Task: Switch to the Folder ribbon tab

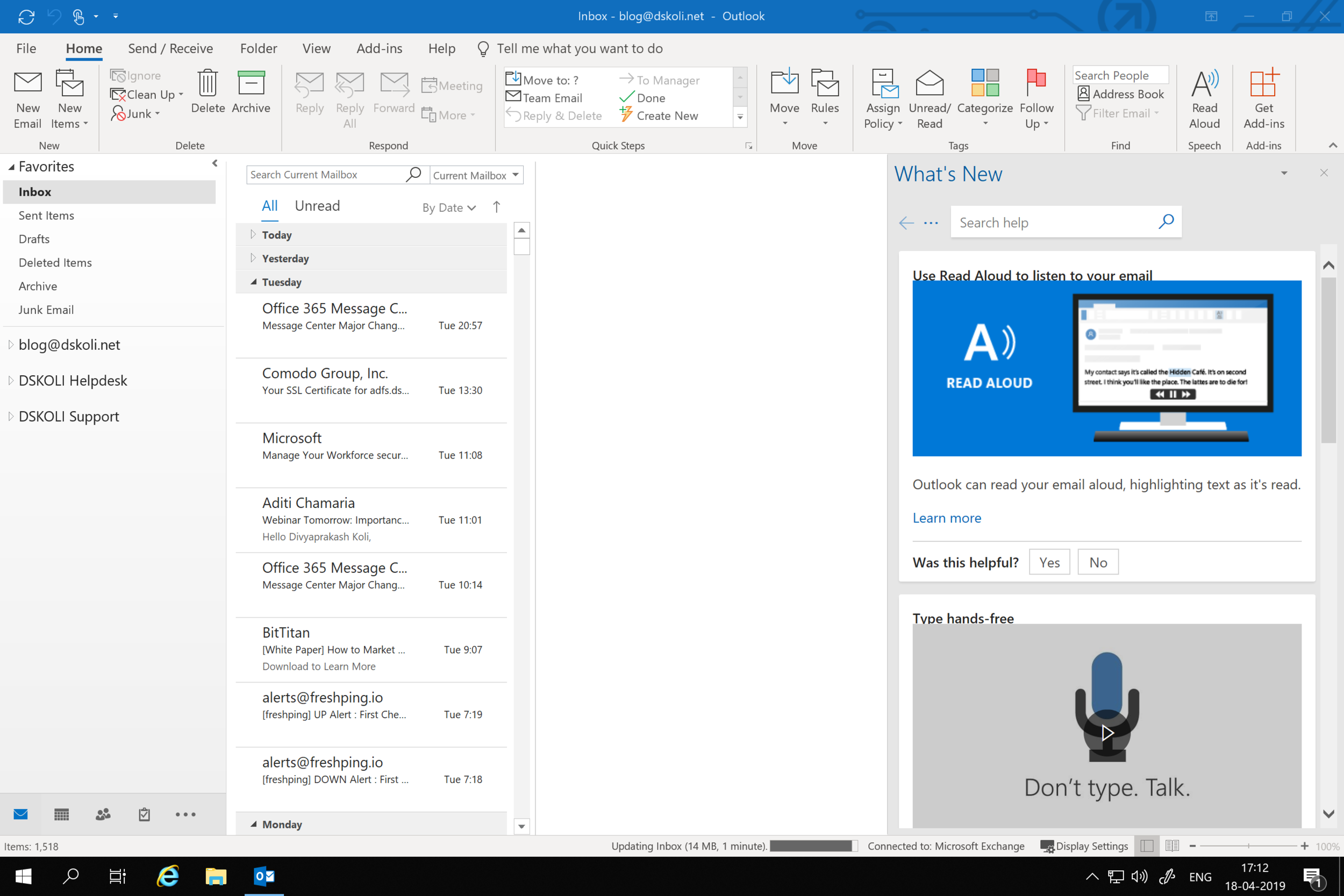Action: coord(258,48)
